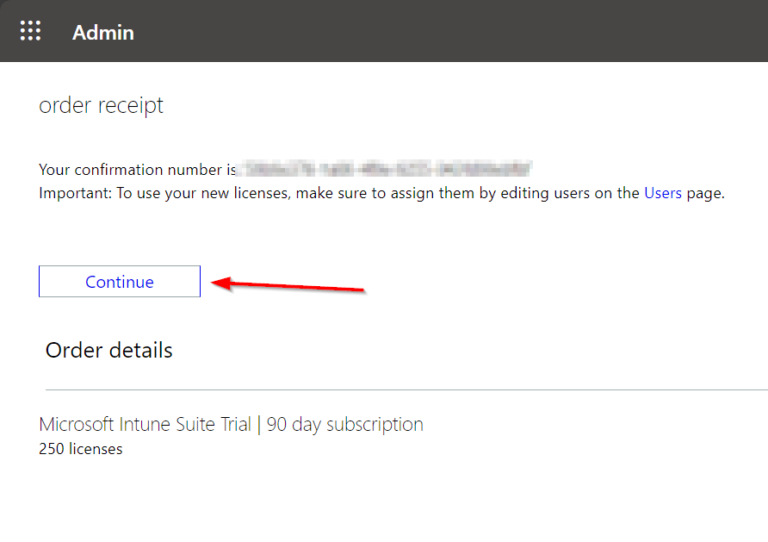The image size is (768, 542).
Task: Open the app launcher waffle icon
Action: 31,31
